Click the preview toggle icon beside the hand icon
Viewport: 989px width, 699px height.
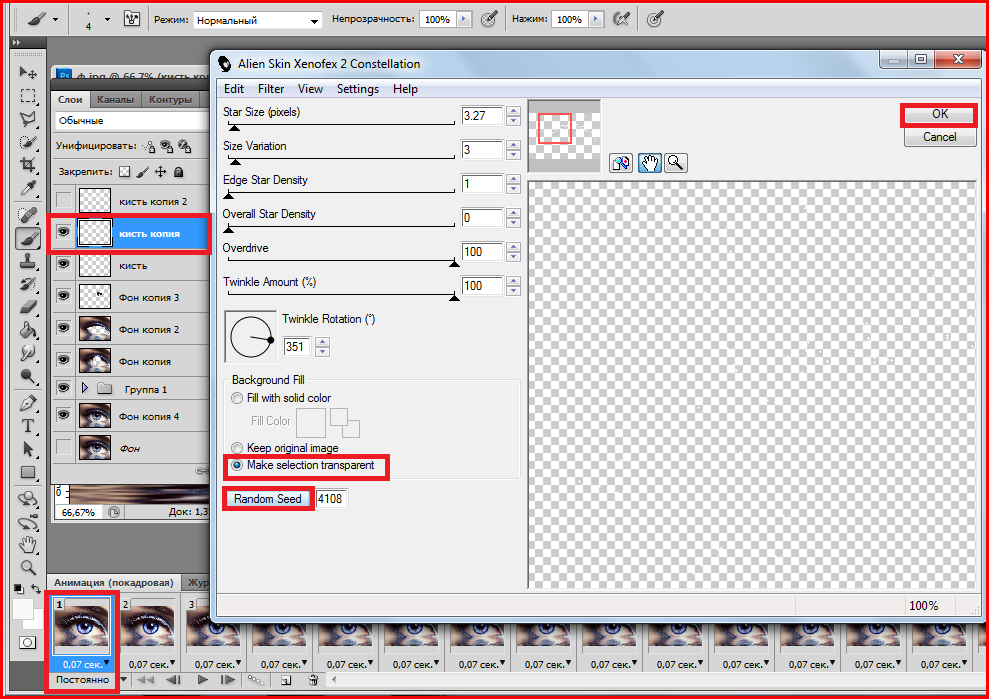[x=621, y=163]
